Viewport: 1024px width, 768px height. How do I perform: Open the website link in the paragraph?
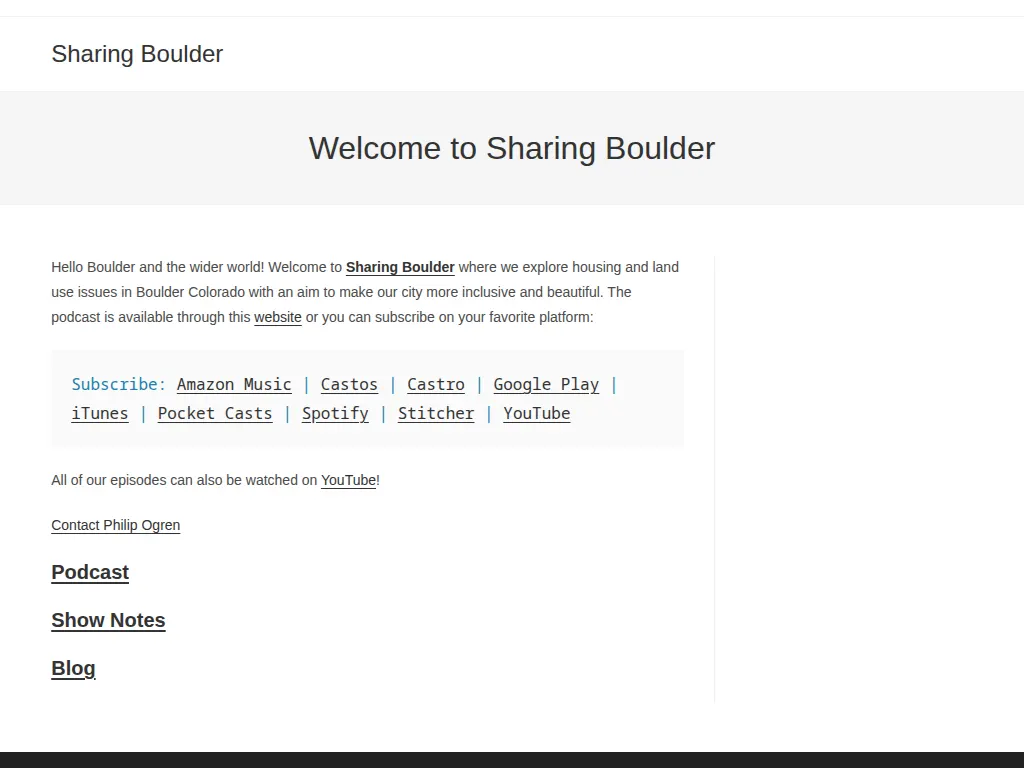click(278, 317)
